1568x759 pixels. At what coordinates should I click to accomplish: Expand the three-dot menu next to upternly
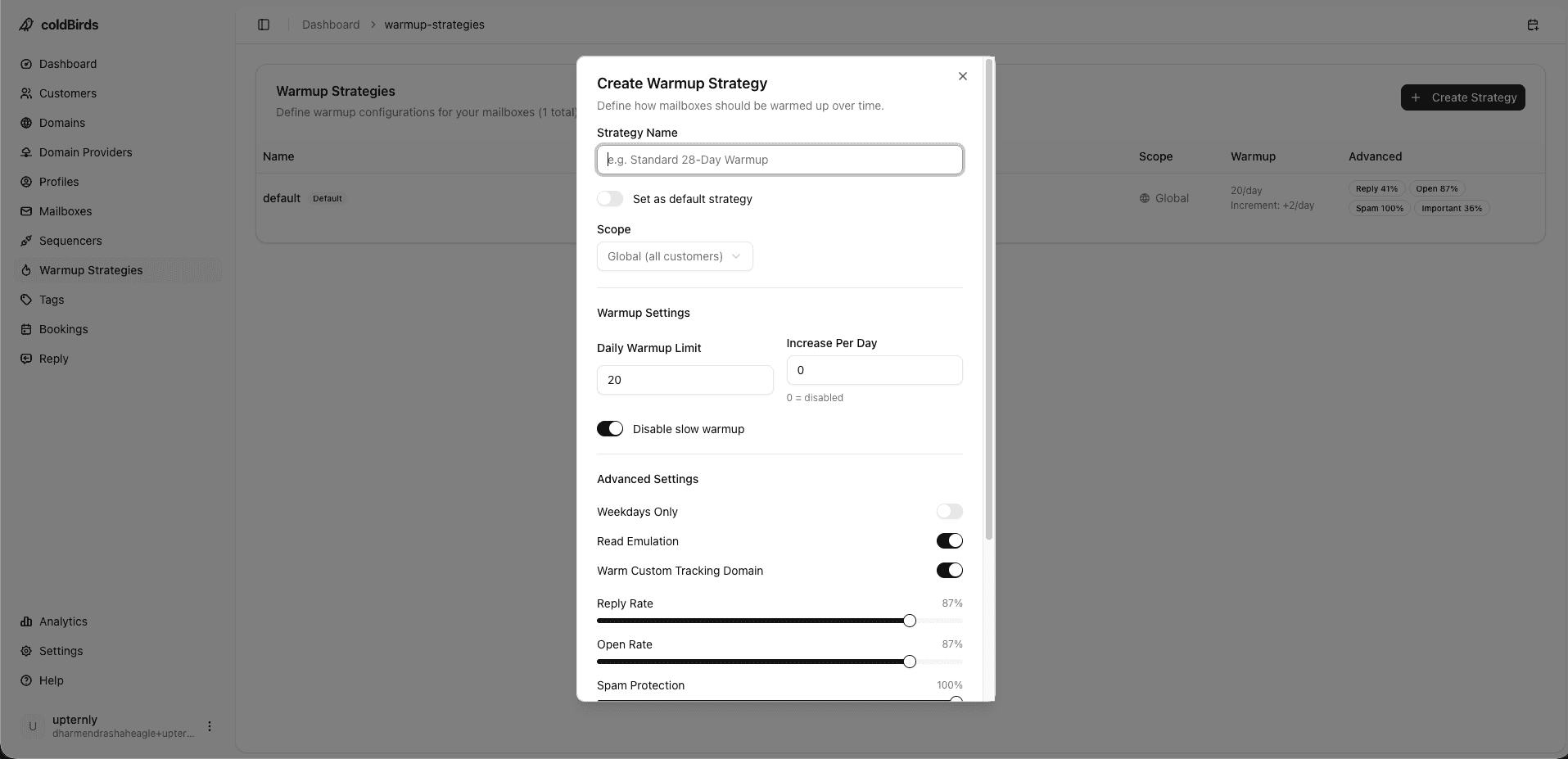click(210, 726)
